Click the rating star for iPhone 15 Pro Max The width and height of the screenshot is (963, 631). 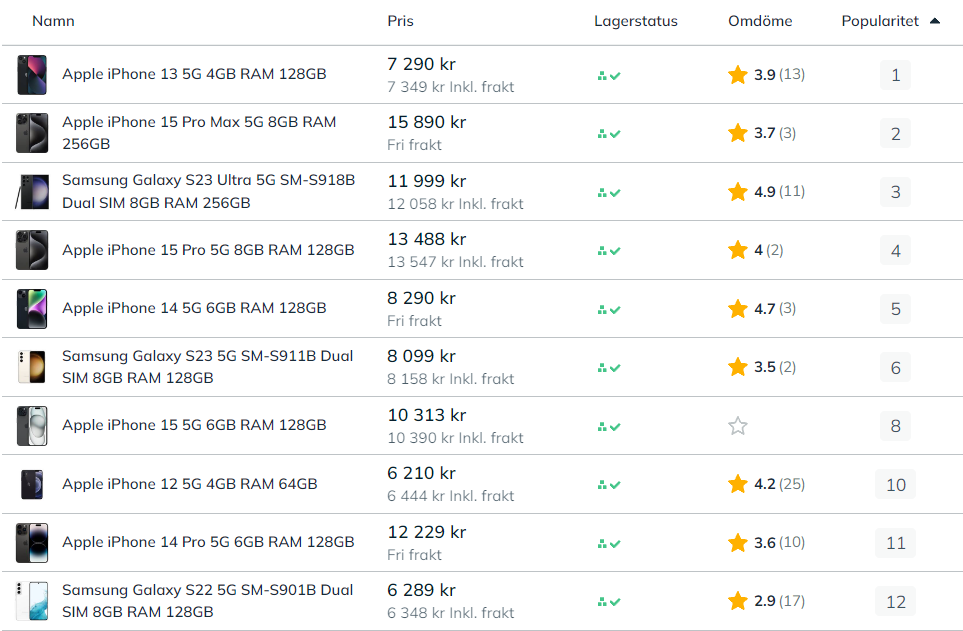[738, 133]
